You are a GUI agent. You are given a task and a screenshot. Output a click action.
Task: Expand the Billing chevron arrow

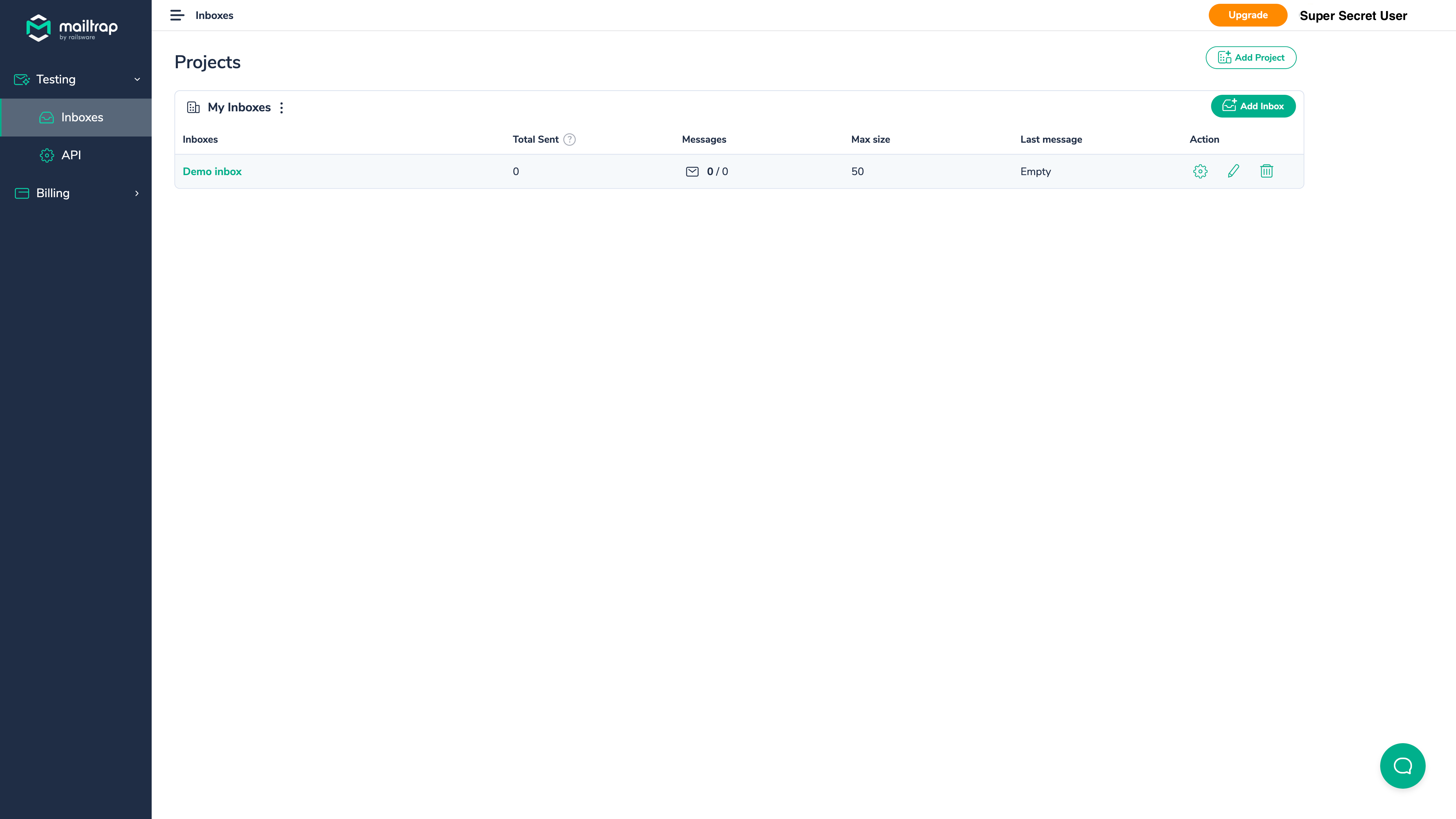click(137, 193)
